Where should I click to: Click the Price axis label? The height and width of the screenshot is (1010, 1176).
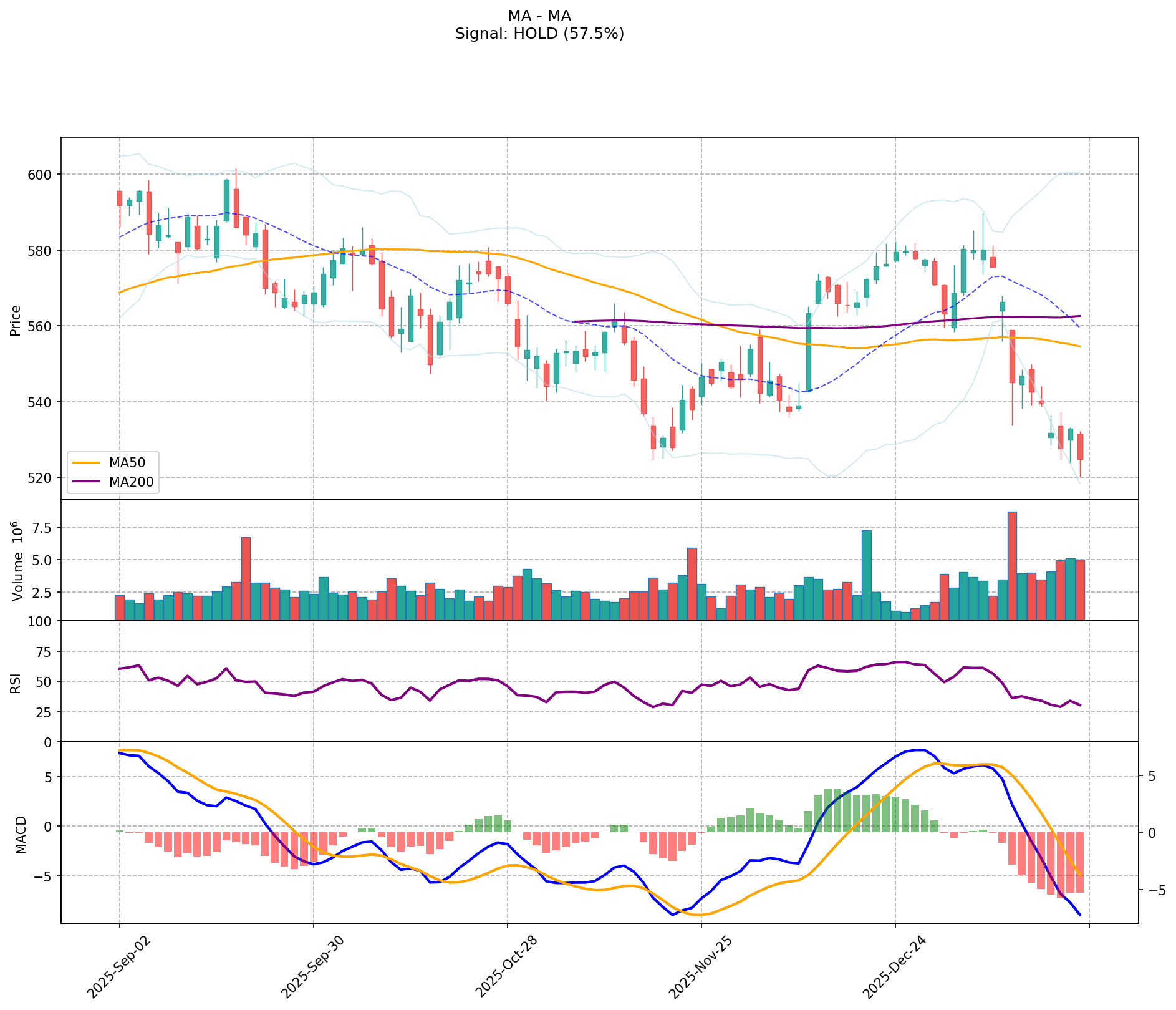click(x=16, y=320)
